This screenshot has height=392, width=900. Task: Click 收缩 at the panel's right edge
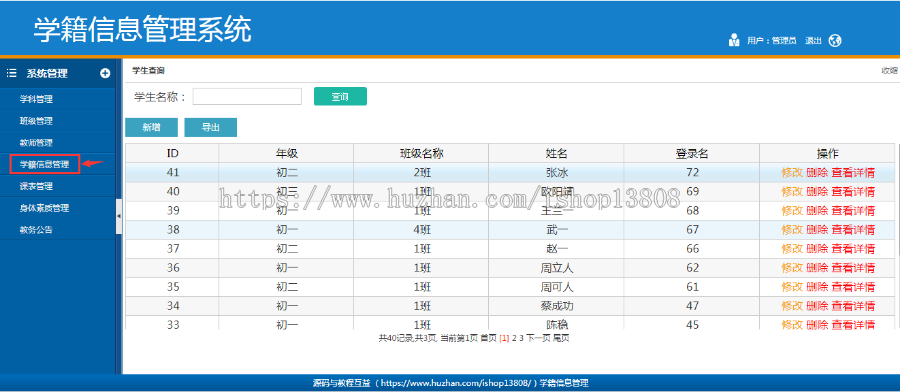(x=890, y=71)
